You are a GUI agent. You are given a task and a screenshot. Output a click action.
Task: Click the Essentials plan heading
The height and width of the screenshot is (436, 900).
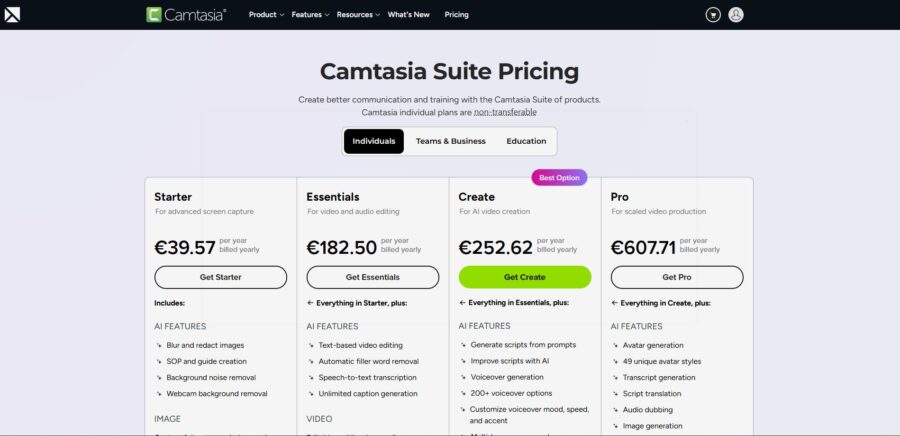[333, 197]
